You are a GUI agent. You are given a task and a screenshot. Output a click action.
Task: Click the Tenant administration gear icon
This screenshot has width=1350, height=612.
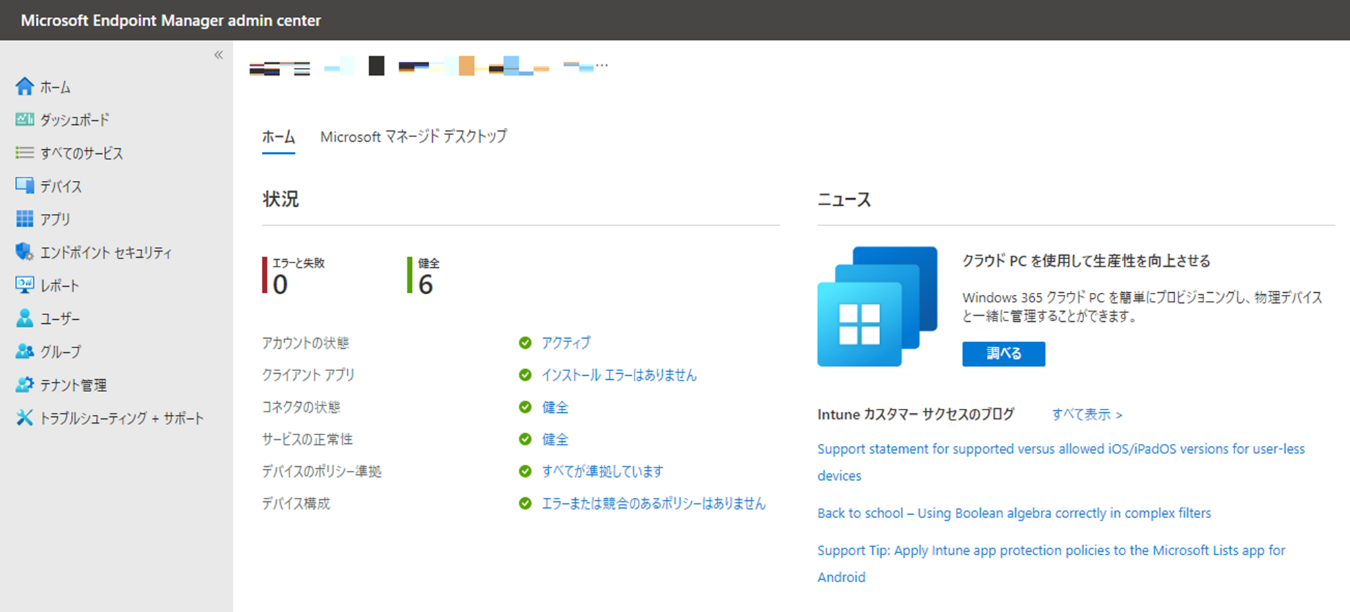point(25,384)
